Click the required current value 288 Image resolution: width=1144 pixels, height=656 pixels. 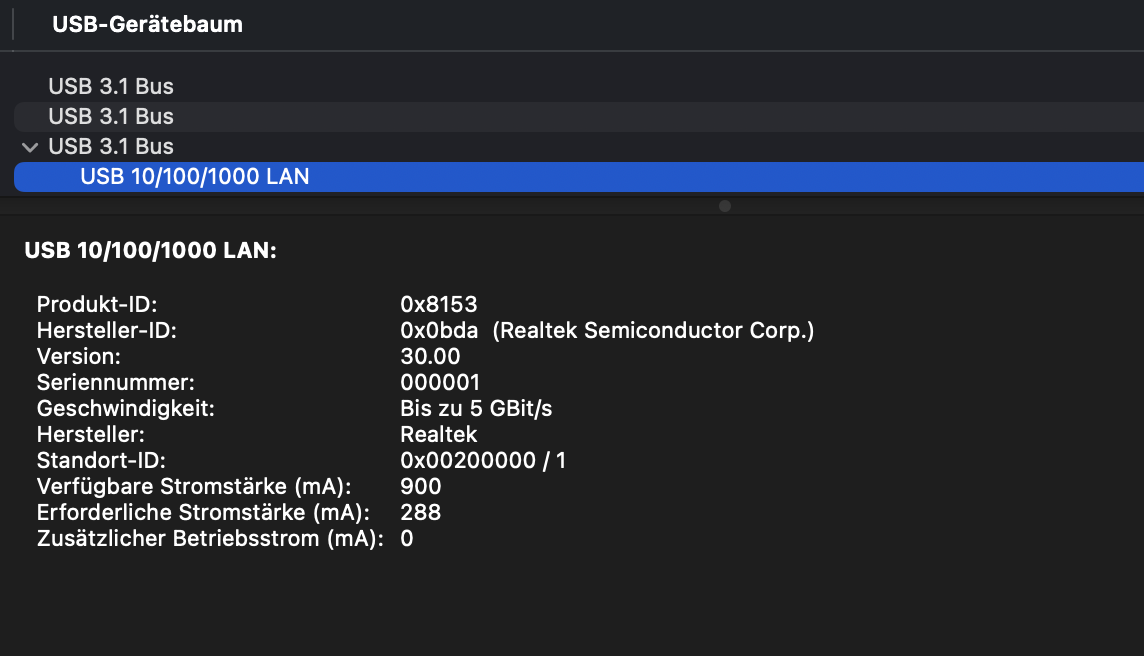point(420,512)
